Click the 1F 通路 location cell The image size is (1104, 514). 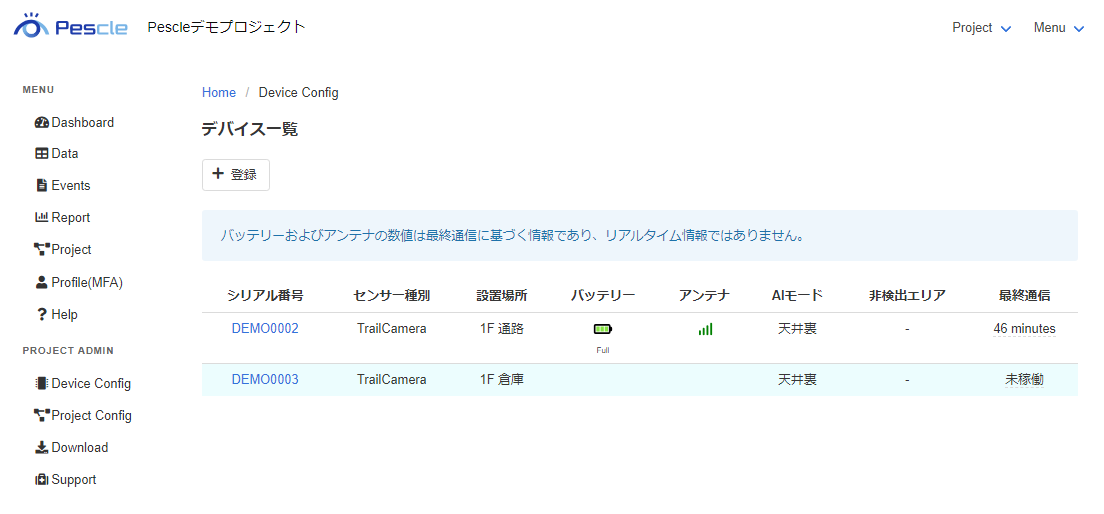click(x=501, y=328)
